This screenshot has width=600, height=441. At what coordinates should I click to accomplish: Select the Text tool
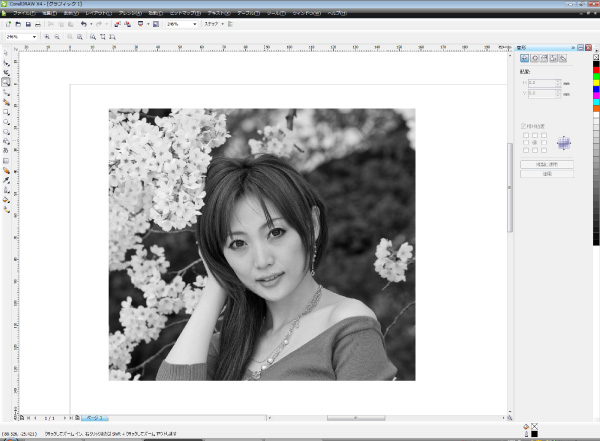point(6,151)
